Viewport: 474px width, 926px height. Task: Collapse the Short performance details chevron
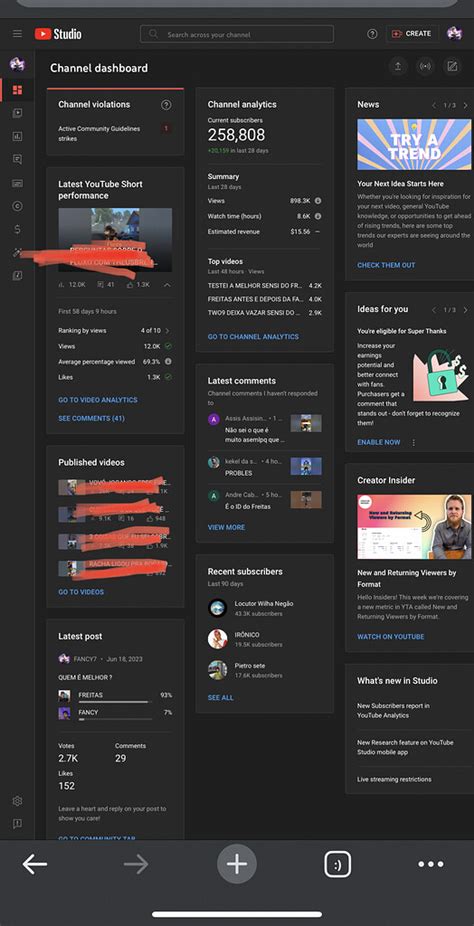[167, 285]
